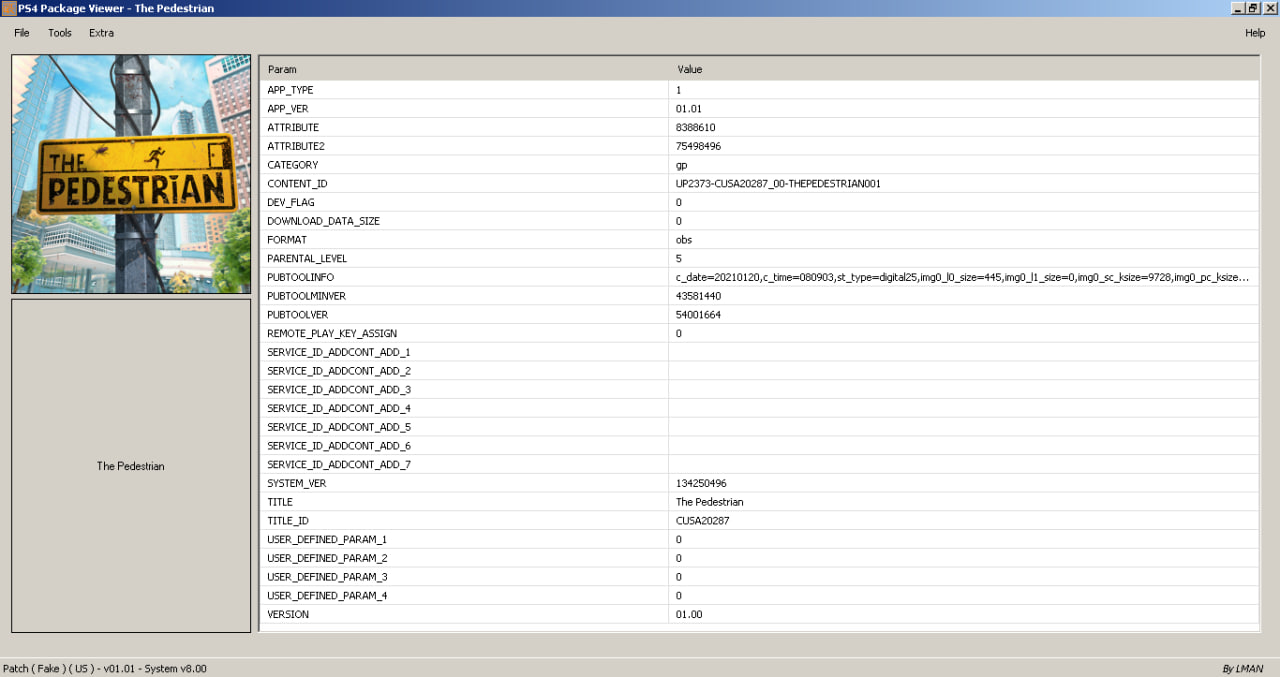
Task: Click the title ID CUSA20287
Action: [702, 521]
